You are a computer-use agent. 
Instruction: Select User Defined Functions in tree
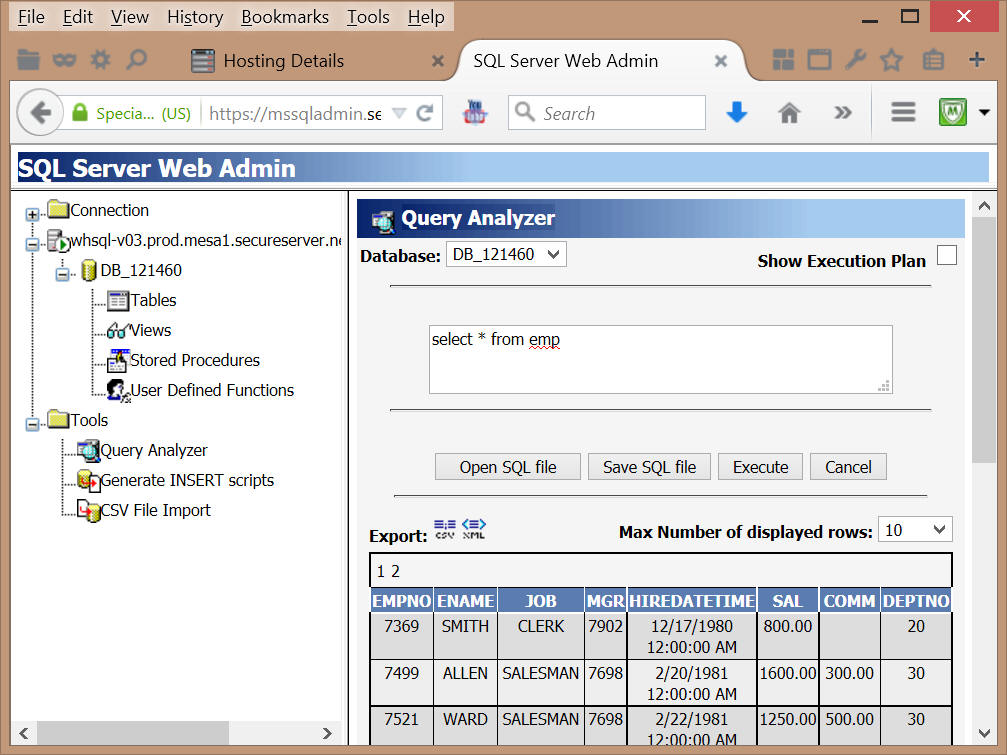point(213,390)
